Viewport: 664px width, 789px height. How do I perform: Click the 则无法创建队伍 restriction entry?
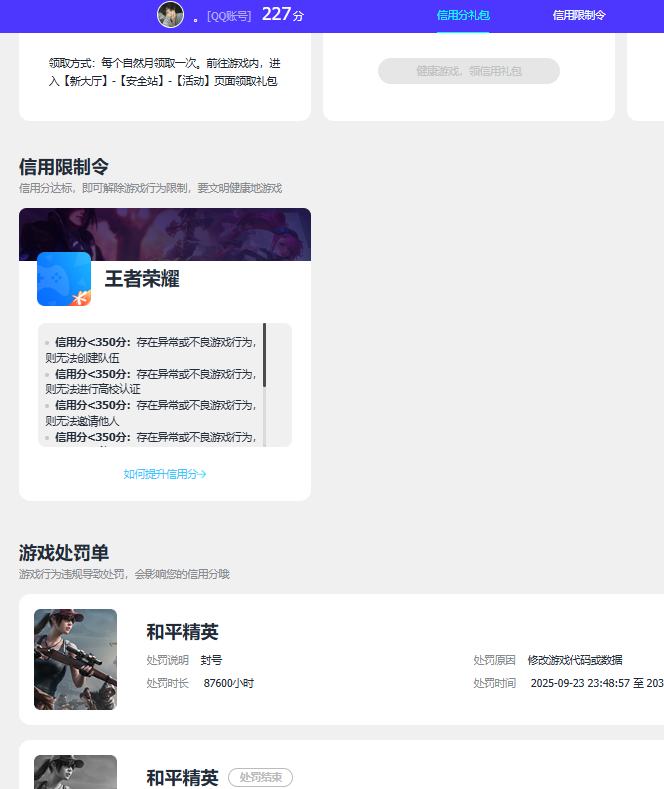coord(82,358)
